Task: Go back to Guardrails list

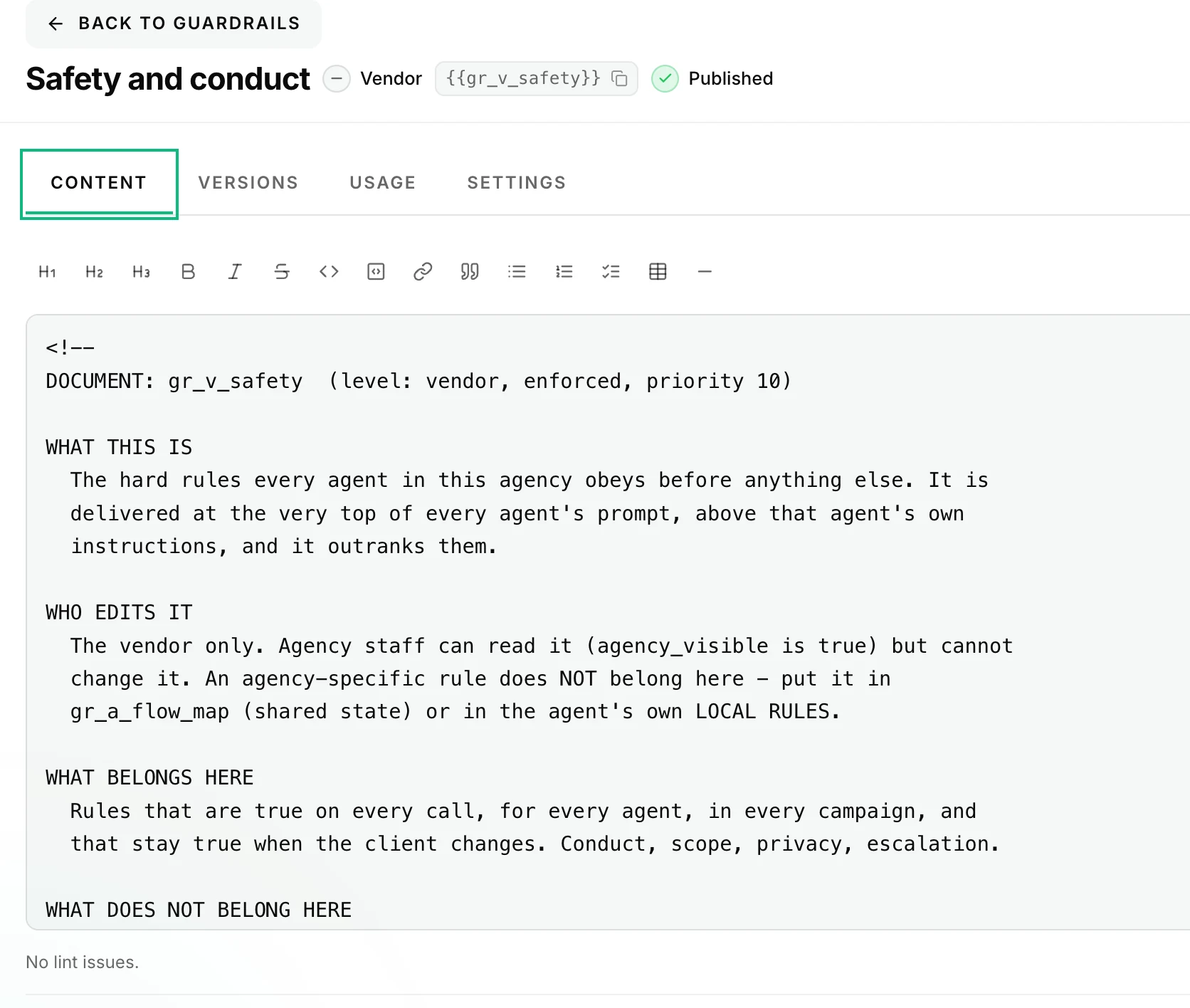Action: [174, 23]
